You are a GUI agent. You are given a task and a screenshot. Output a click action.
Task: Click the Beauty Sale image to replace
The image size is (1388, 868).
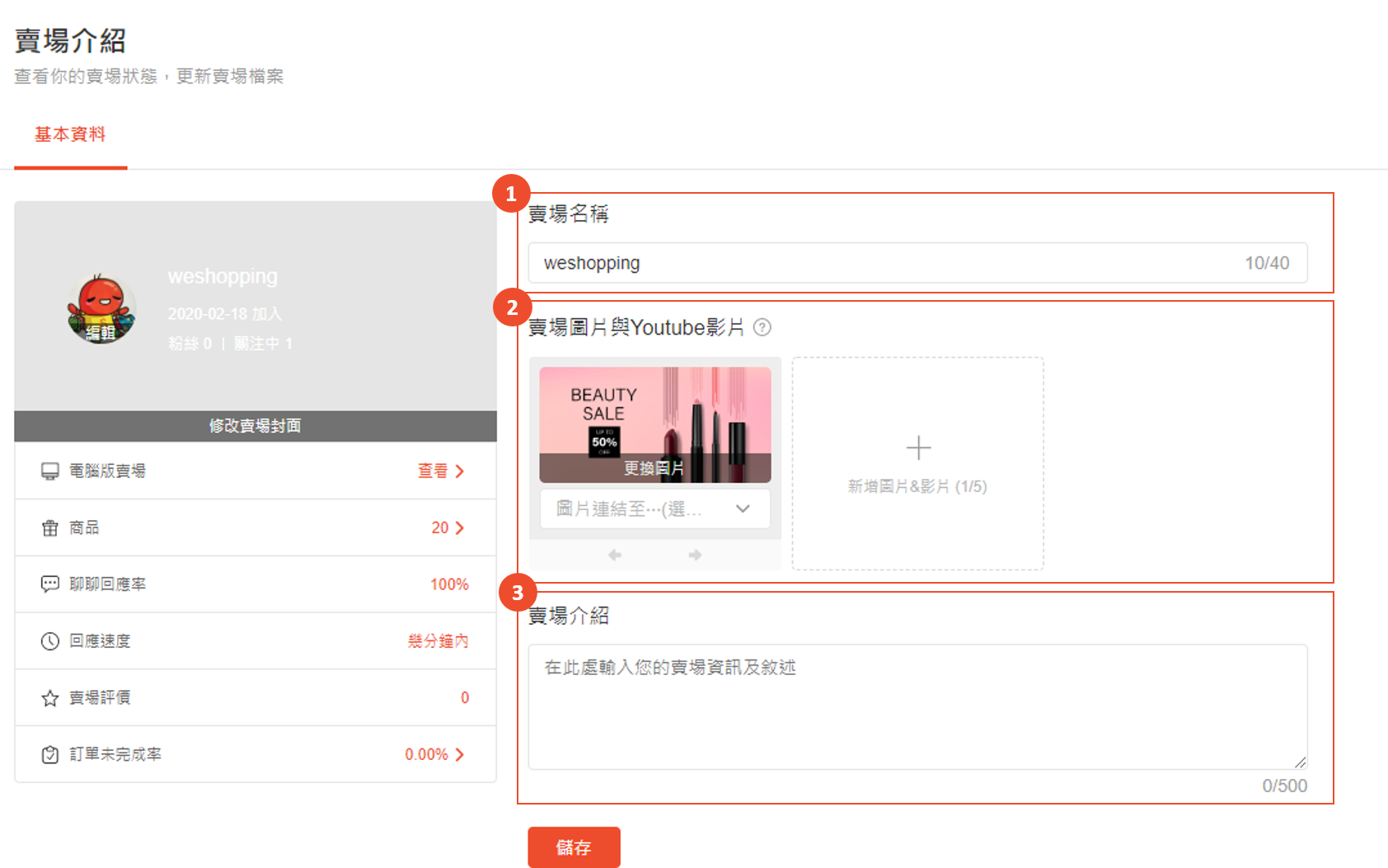(654, 425)
